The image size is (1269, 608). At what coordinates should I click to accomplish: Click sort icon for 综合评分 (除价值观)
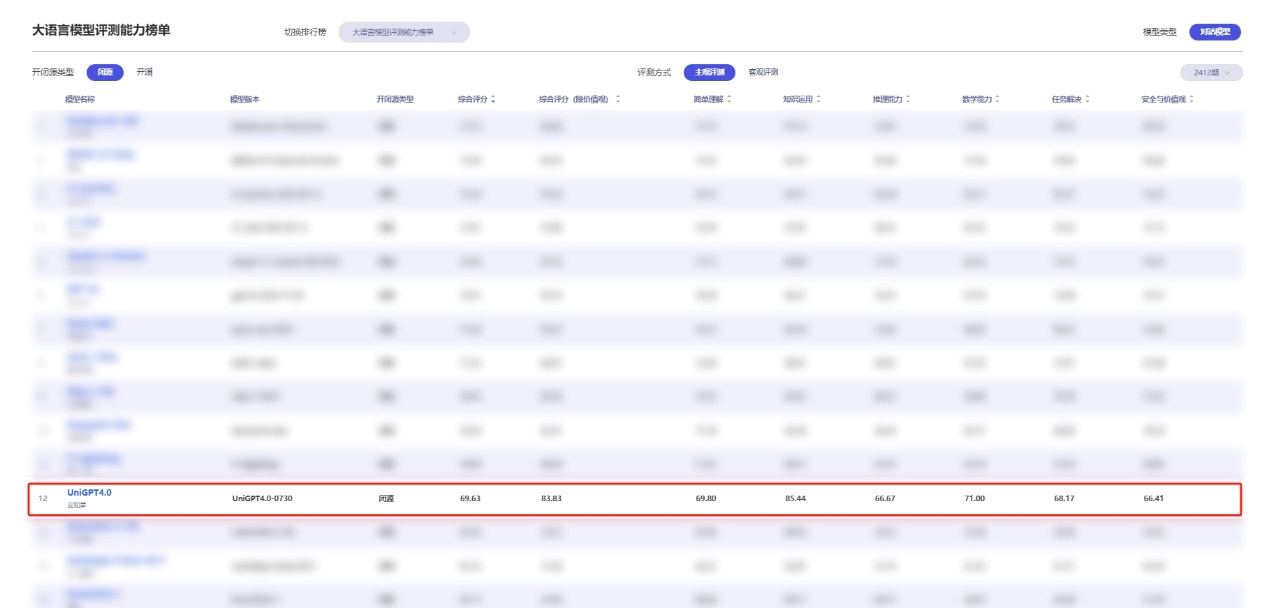pos(618,99)
